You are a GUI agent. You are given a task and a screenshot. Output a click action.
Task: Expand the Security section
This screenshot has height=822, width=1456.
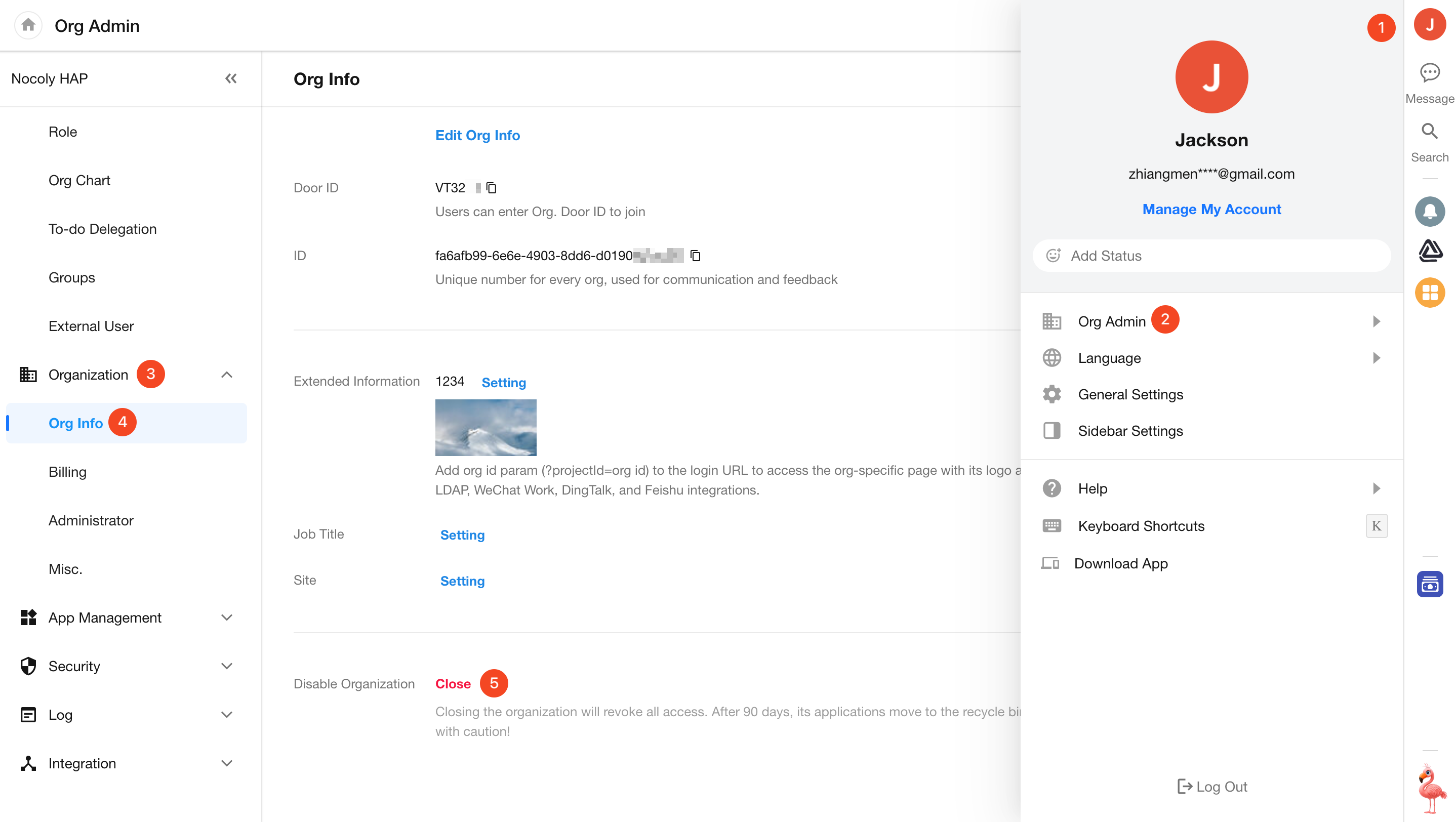(227, 666)
